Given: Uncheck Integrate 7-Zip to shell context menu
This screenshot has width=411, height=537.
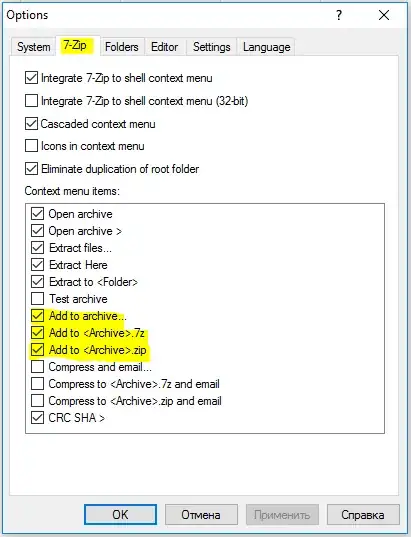Looking at the screenshot, I should tap(31, 78).
